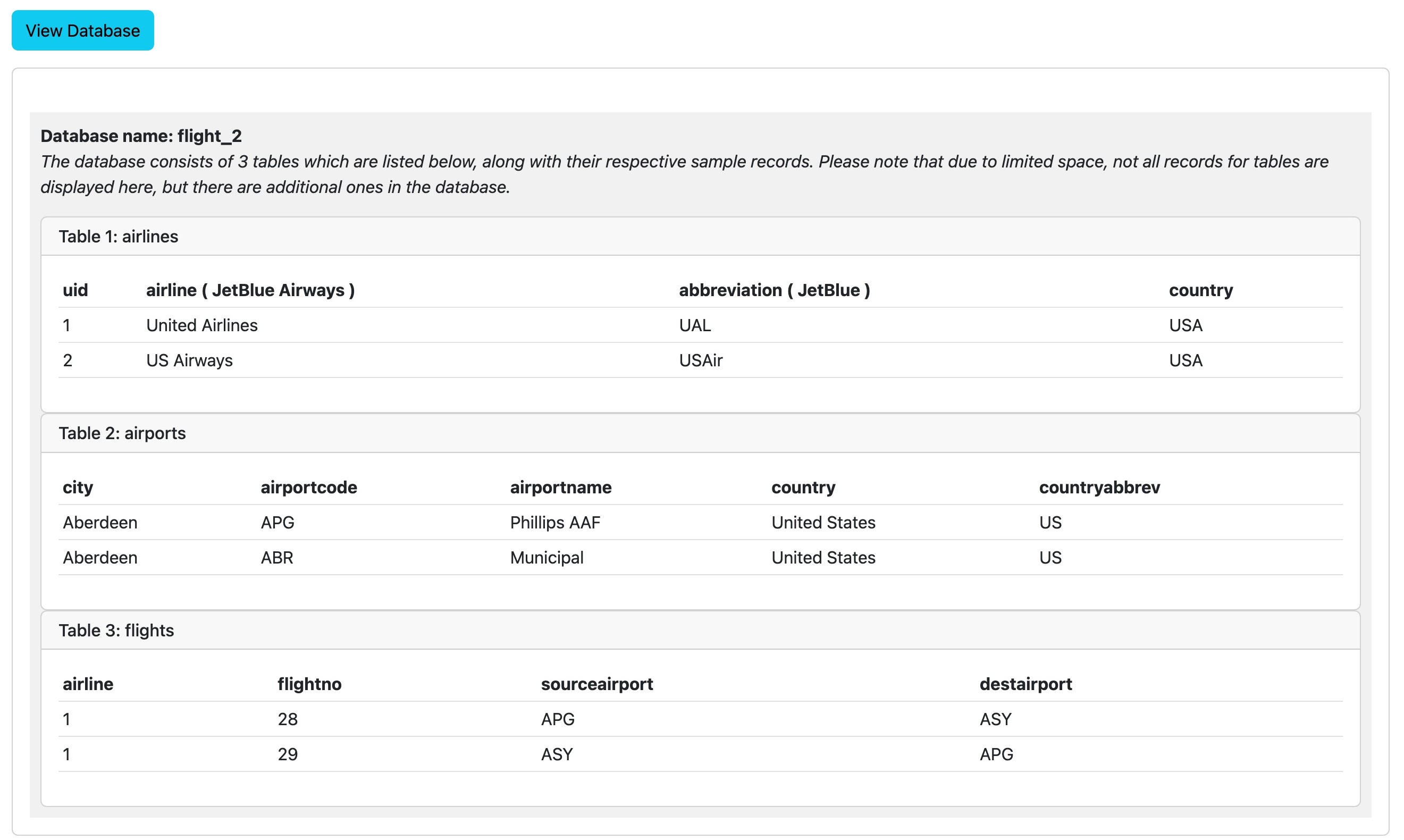Click the abbreviation (JetBlue) column header
The height and width of the screenshot is (840, 1404).
774,290
